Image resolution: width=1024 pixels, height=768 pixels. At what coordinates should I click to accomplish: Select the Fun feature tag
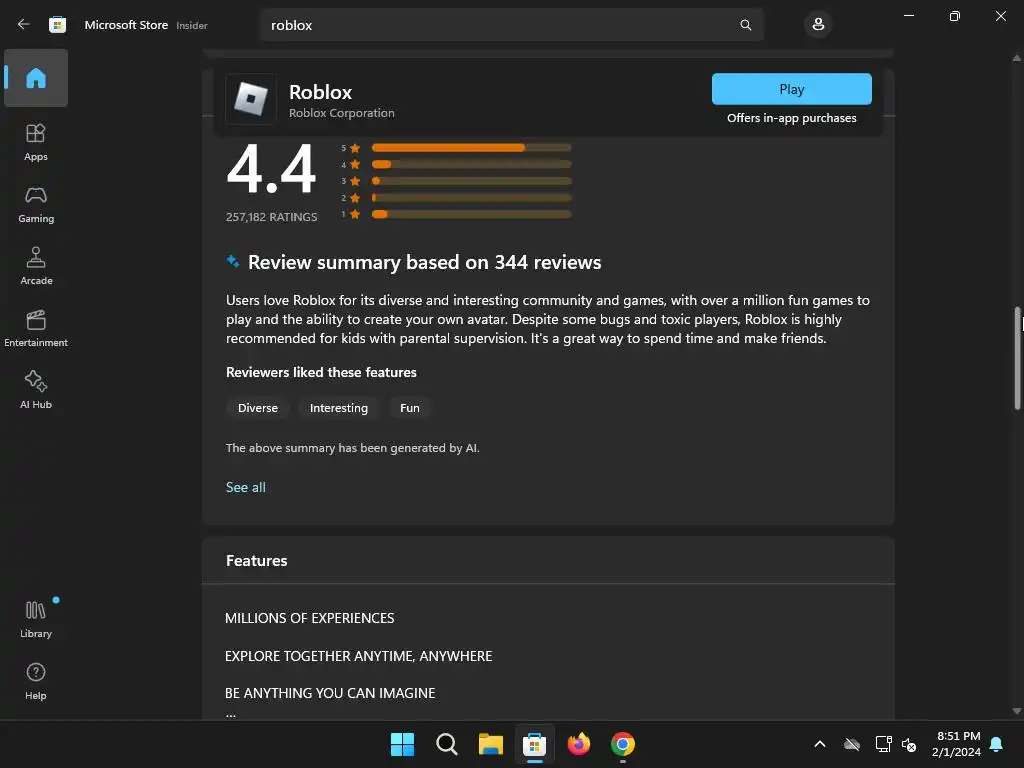click(x=409, y=408)
